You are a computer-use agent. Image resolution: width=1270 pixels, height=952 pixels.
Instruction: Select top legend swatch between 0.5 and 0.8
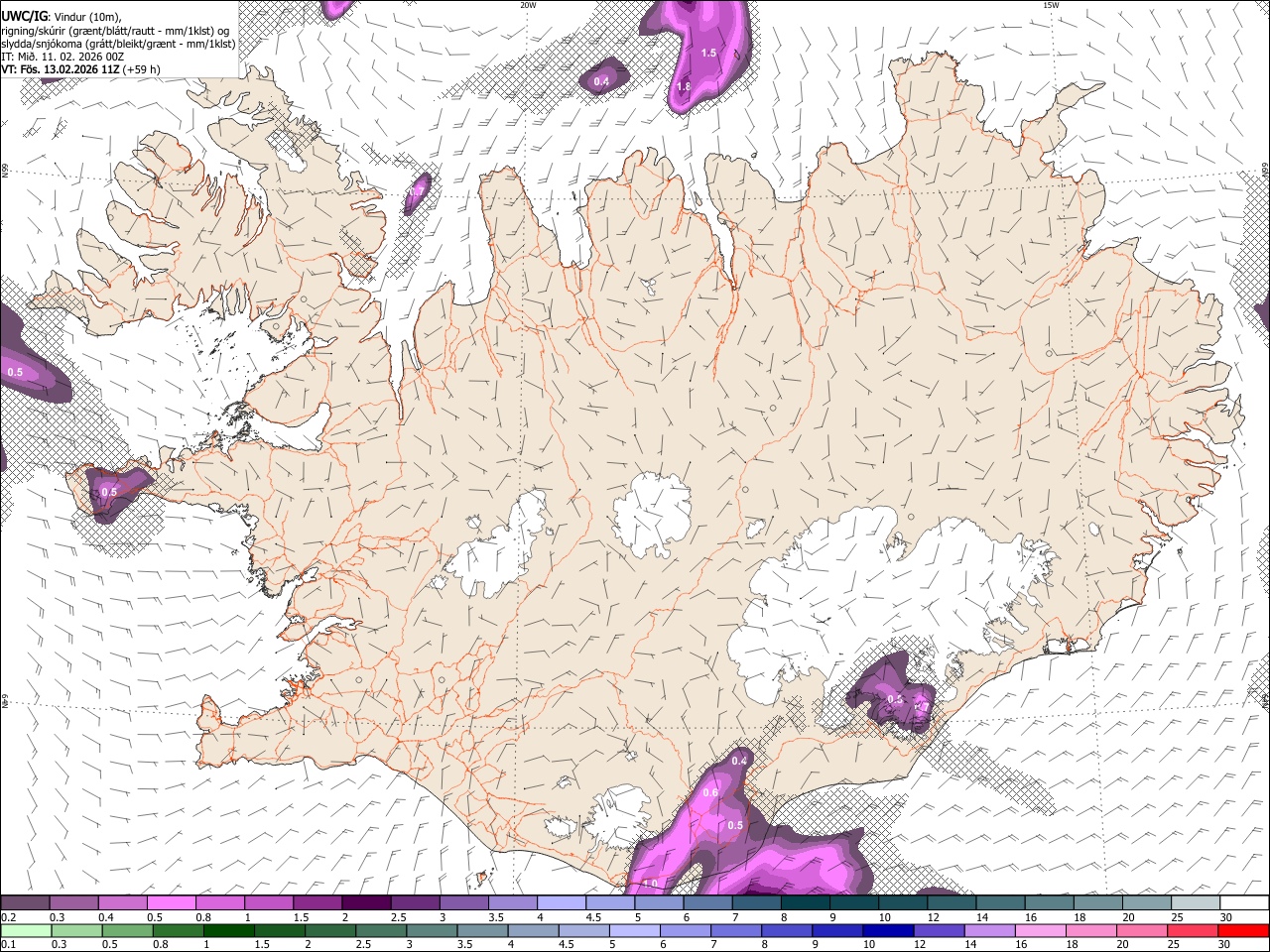pos(171,903)
